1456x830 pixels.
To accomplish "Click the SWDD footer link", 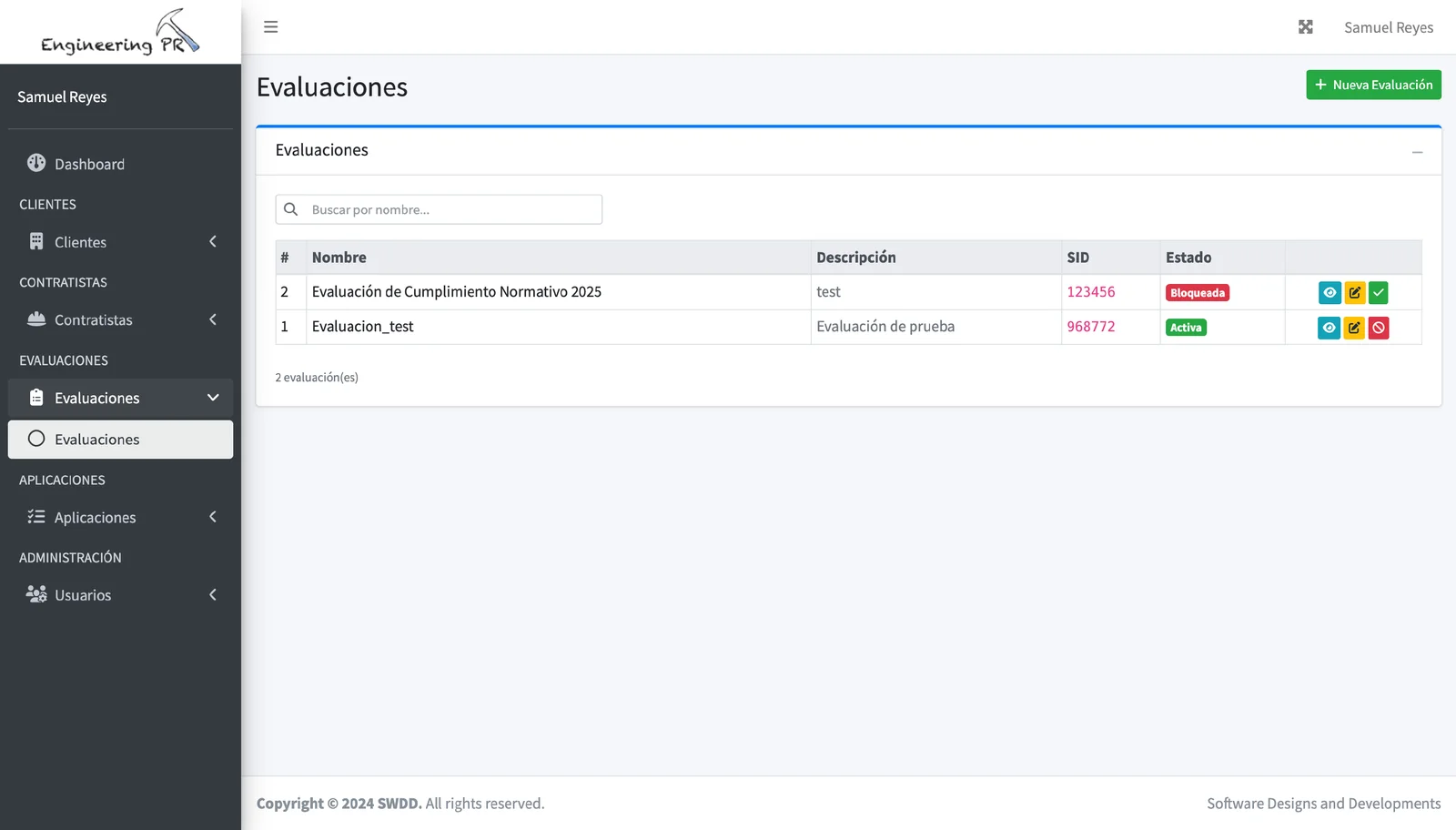I will tap(399, 804).
